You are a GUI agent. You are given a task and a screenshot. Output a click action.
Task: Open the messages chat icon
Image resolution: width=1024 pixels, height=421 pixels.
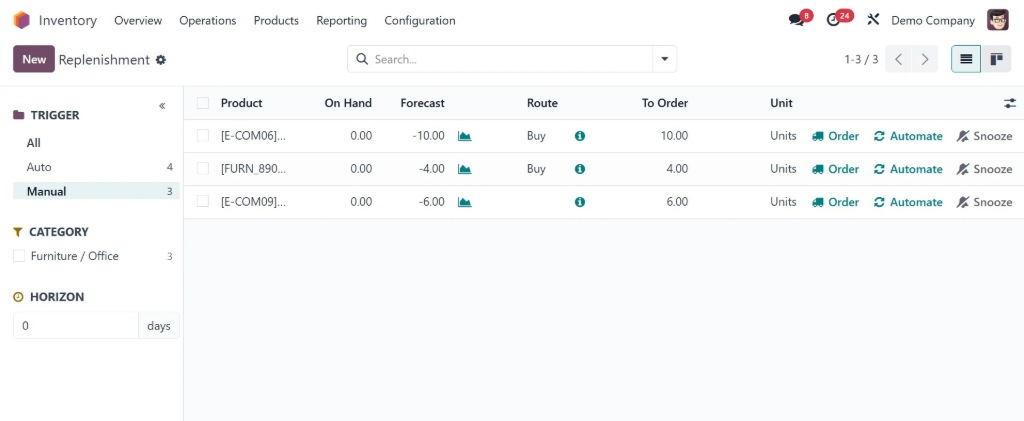[x=796, y=20]
